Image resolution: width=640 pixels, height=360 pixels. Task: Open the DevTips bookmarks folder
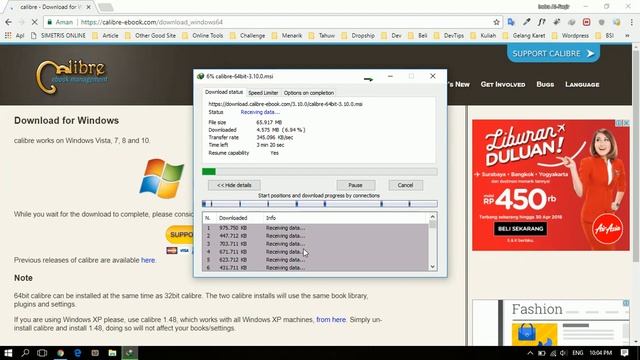(x=449, y=36)
